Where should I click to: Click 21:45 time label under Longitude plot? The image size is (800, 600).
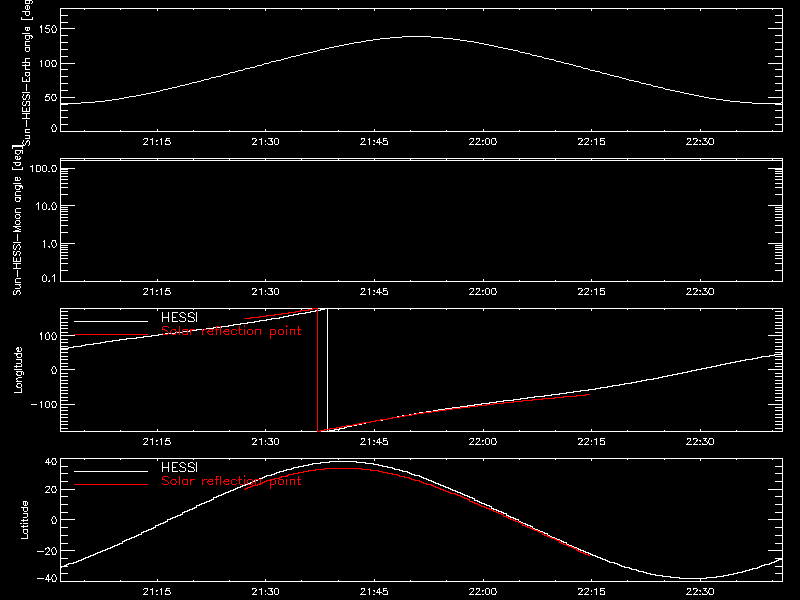[374, 441]
